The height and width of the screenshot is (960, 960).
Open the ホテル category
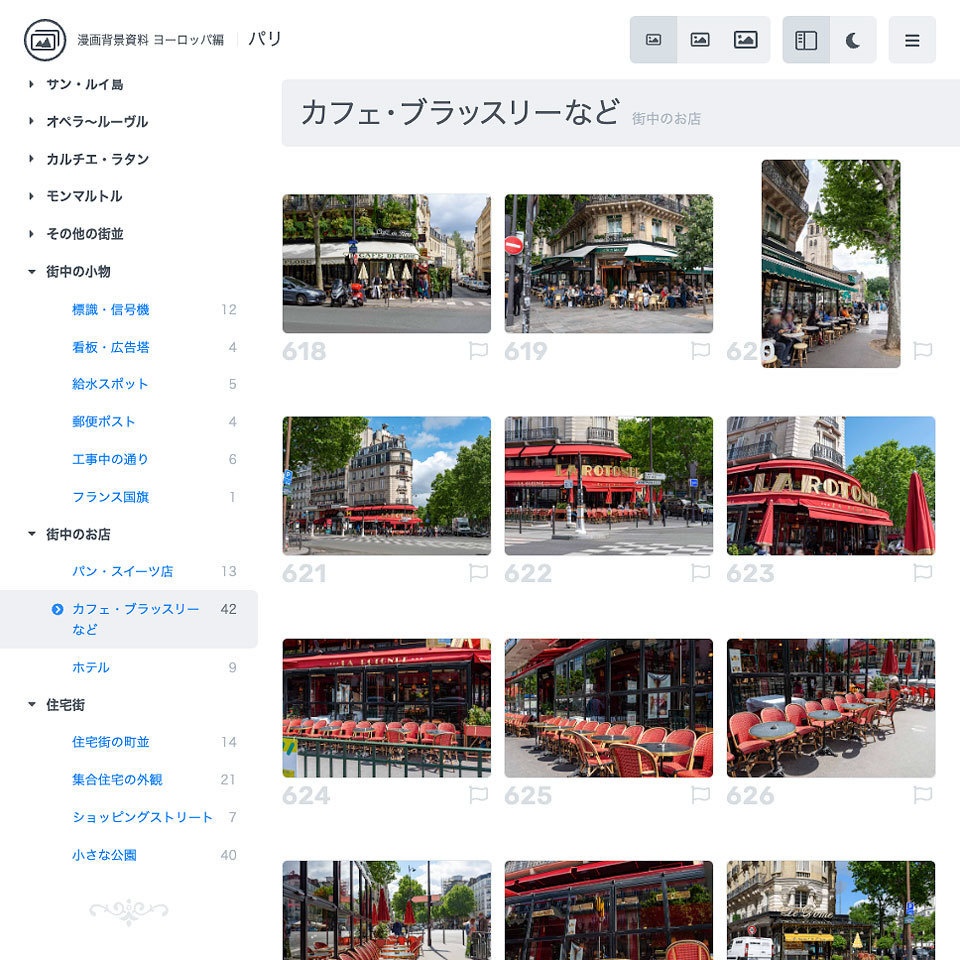tap(89, 668)
